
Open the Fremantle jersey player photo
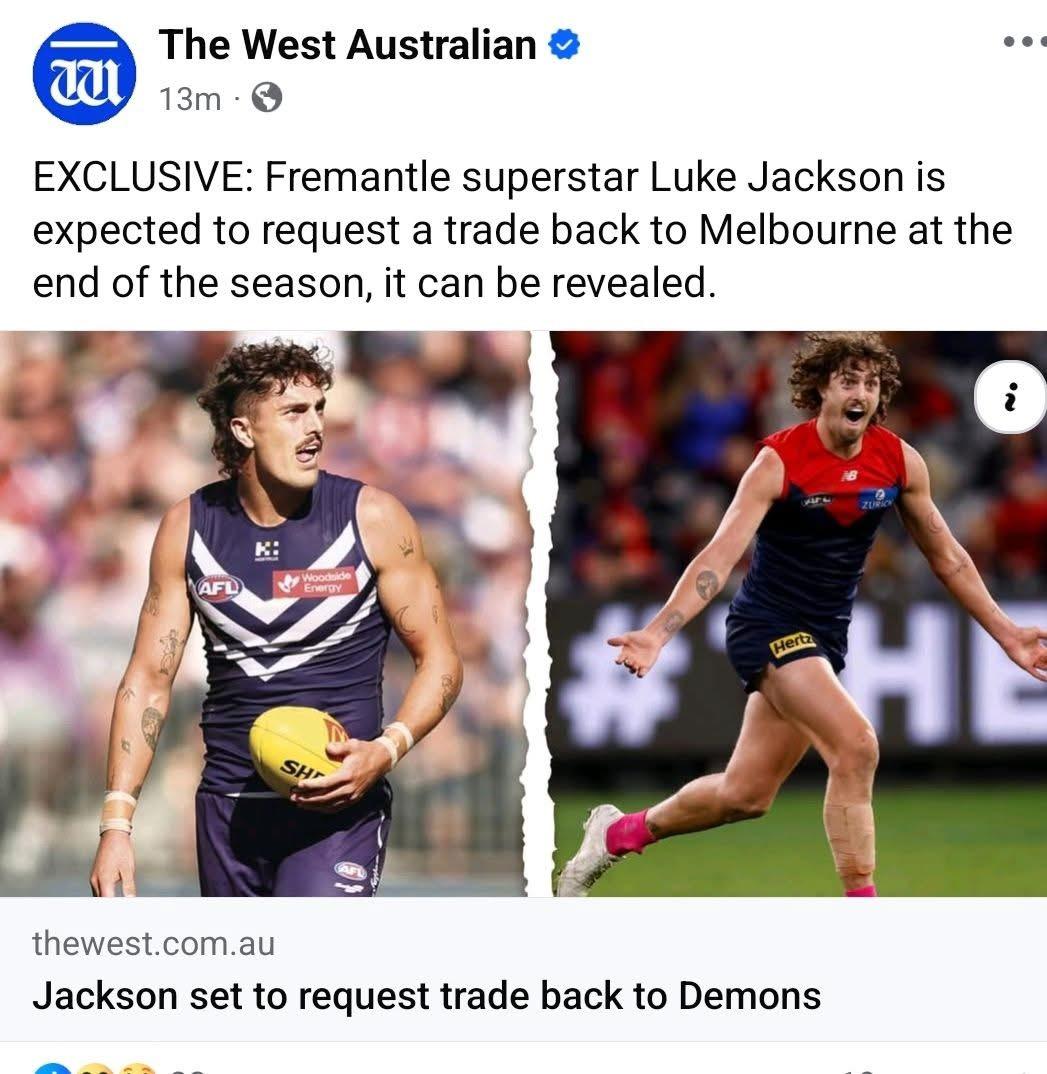264,614
